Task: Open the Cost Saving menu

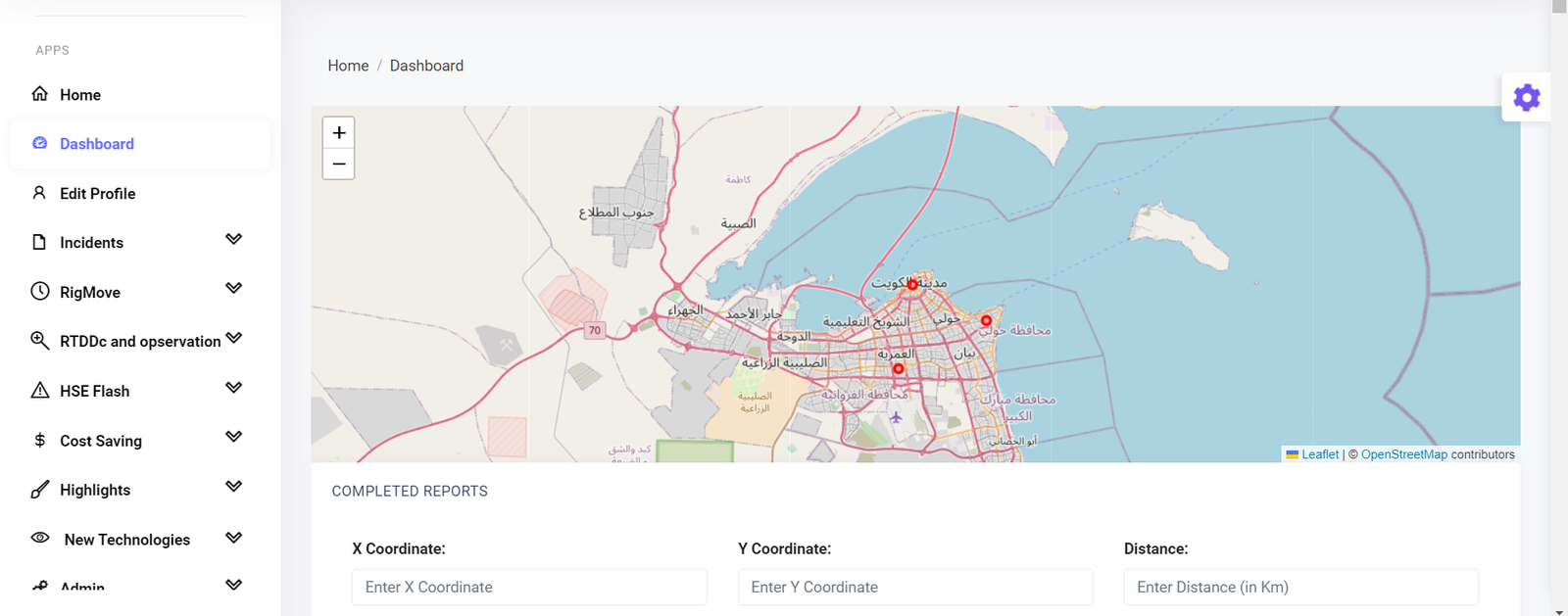Action: 140,441
